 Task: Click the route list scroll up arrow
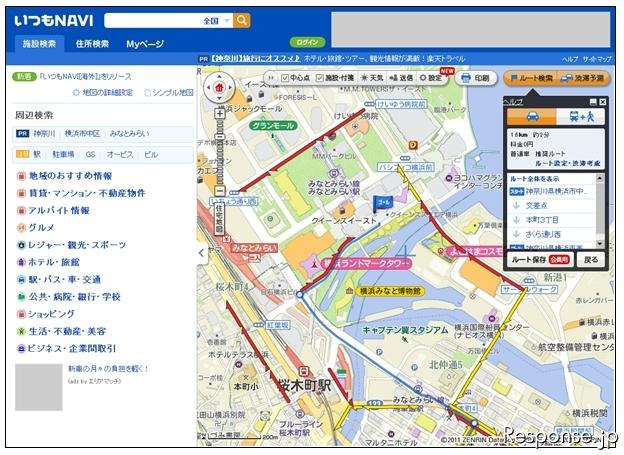[600, 178]
